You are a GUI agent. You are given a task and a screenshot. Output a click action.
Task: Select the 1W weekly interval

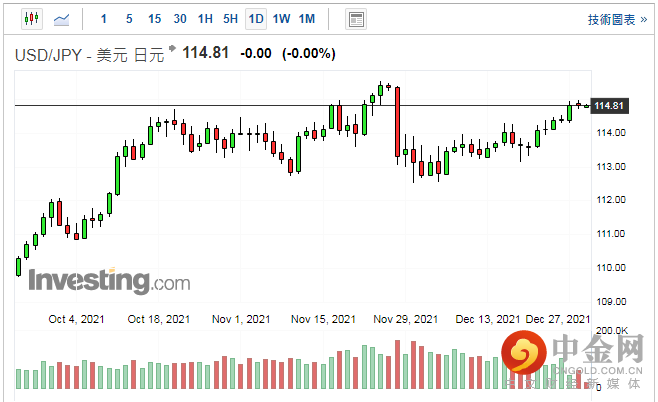coord(281,19)
